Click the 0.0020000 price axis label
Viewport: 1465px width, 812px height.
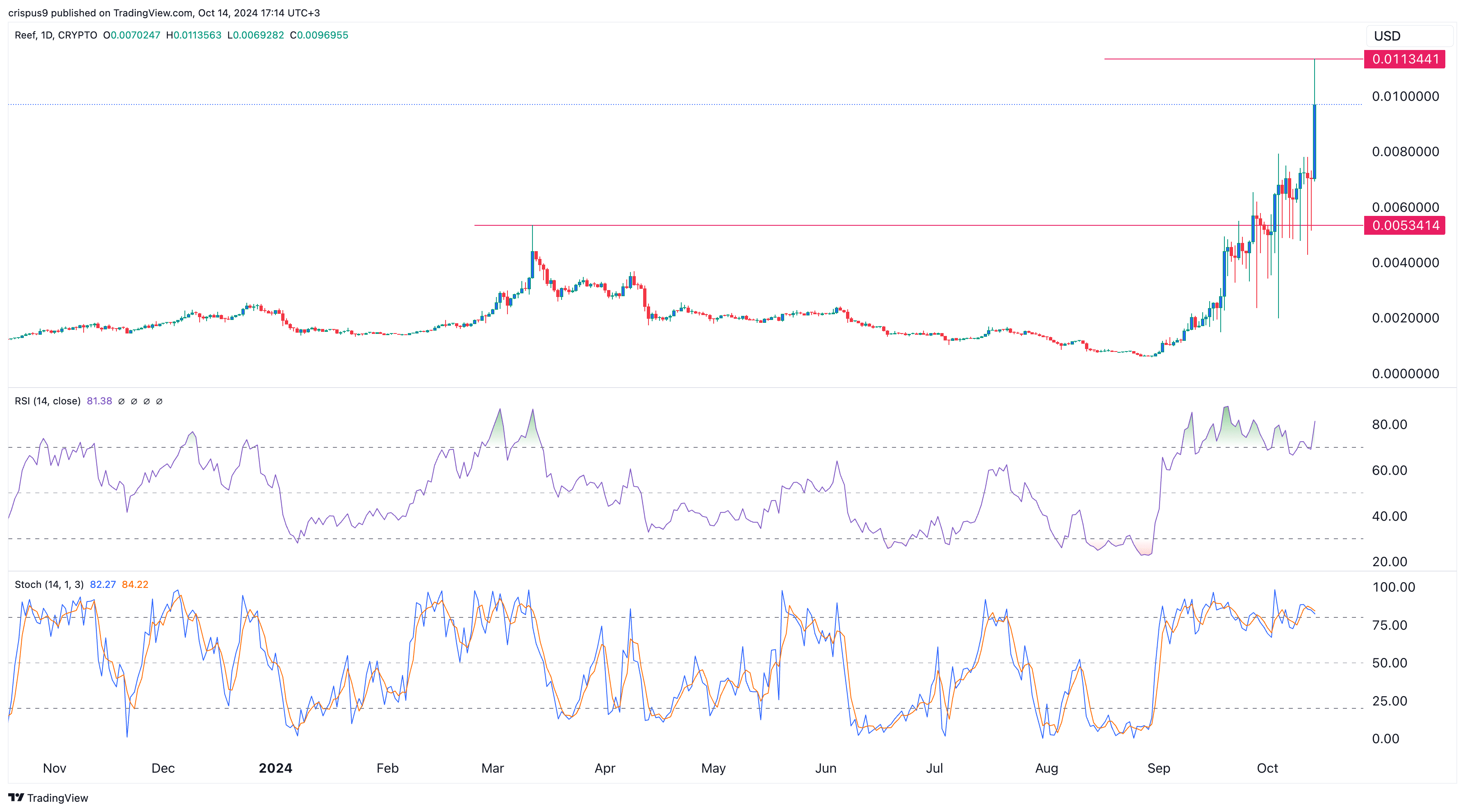click(1405, 318)
